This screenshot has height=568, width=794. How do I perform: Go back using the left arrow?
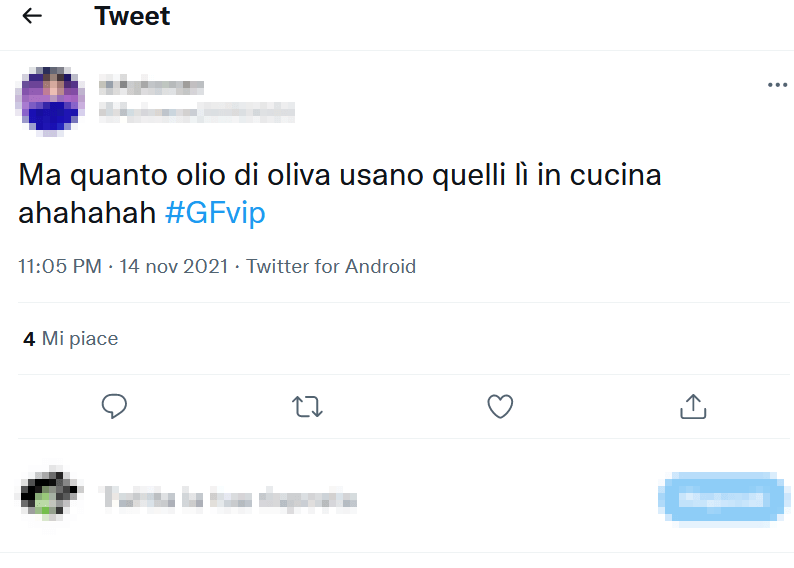coord(32,16)
